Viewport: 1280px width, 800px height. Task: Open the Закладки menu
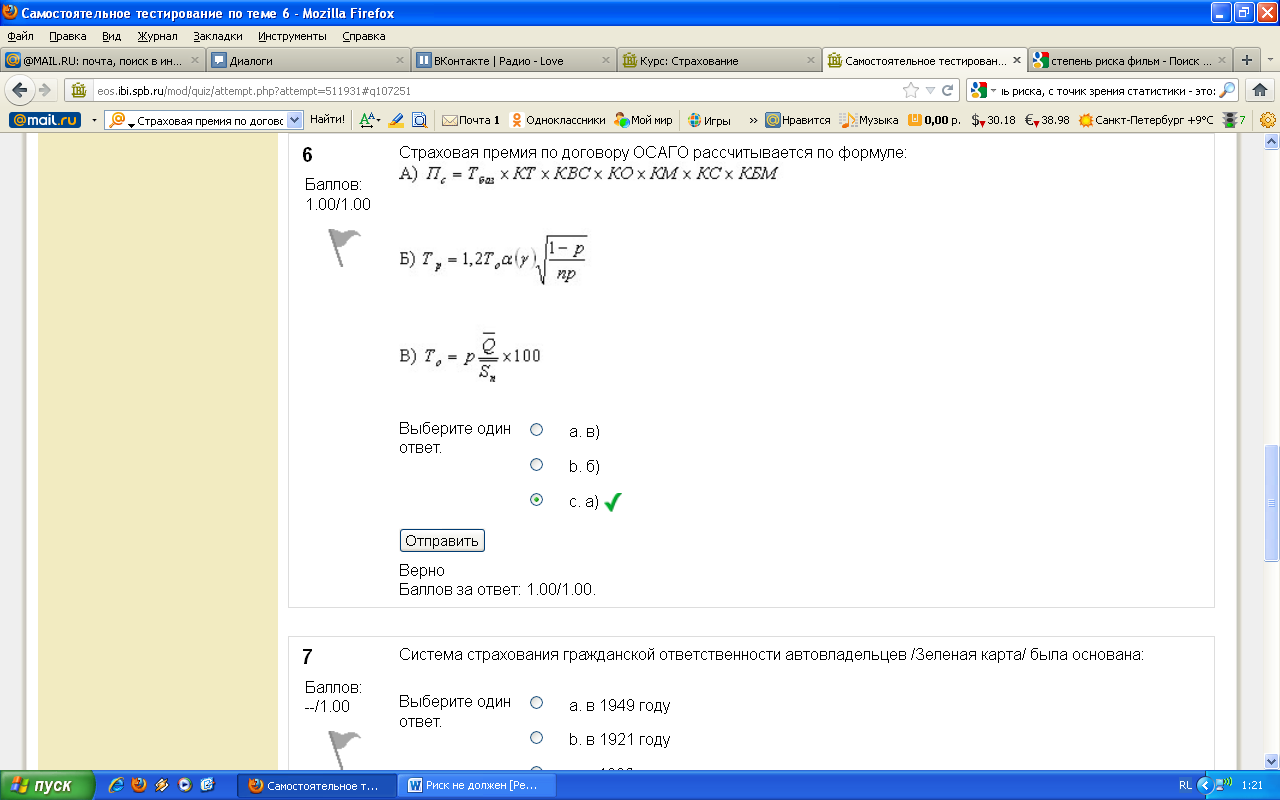[x=218, y=36]
